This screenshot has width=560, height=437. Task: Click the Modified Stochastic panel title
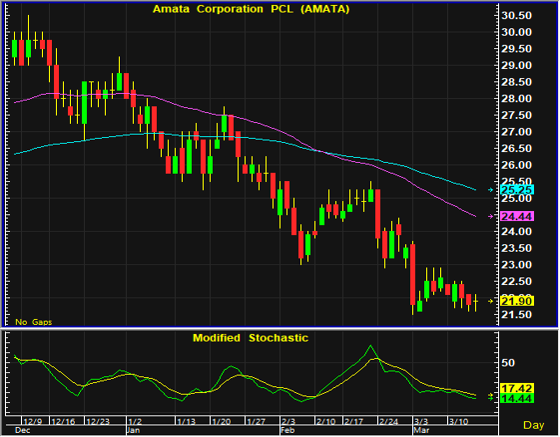coord(250,338)
